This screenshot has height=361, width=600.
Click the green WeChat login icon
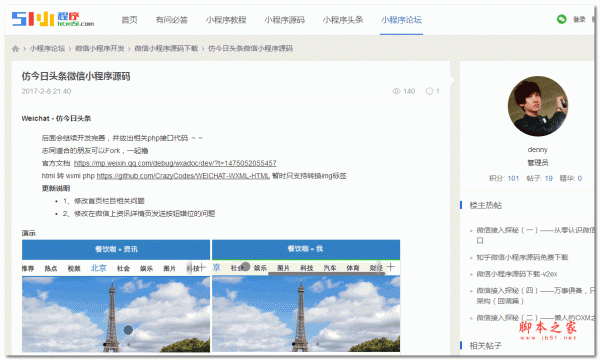[x=561, y=19]
